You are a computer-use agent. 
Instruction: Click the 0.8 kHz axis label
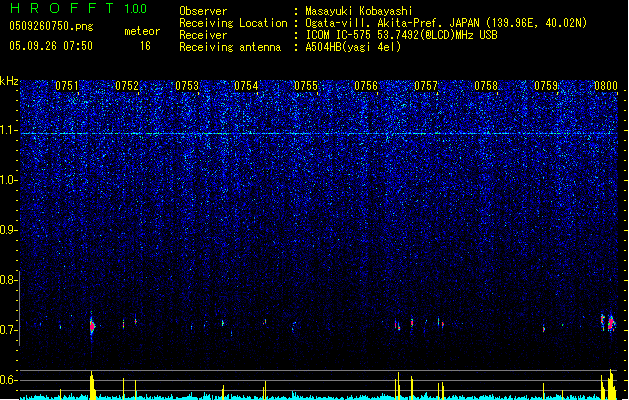tap(9, 280)
